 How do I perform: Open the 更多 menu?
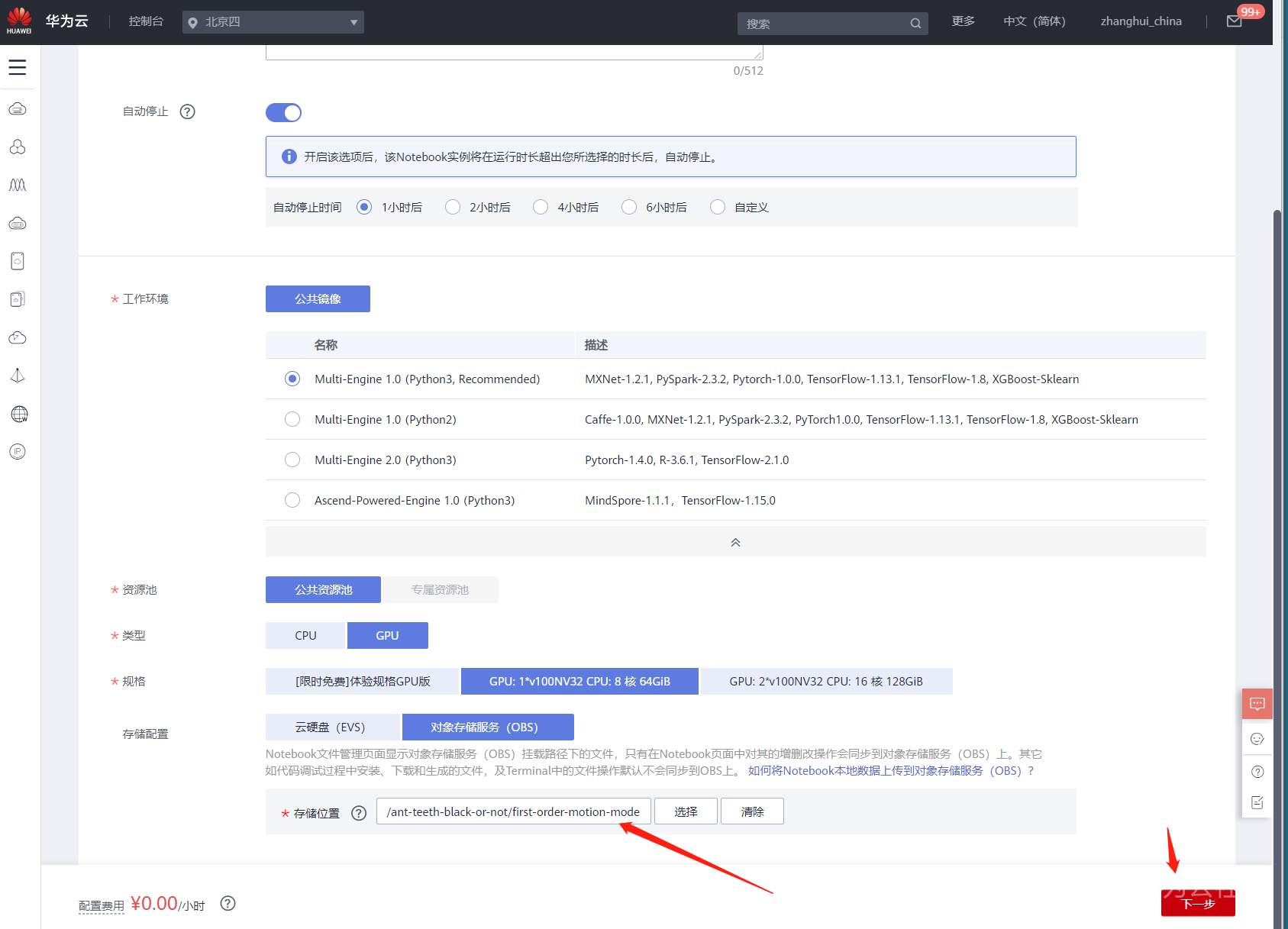click(964, 21)
